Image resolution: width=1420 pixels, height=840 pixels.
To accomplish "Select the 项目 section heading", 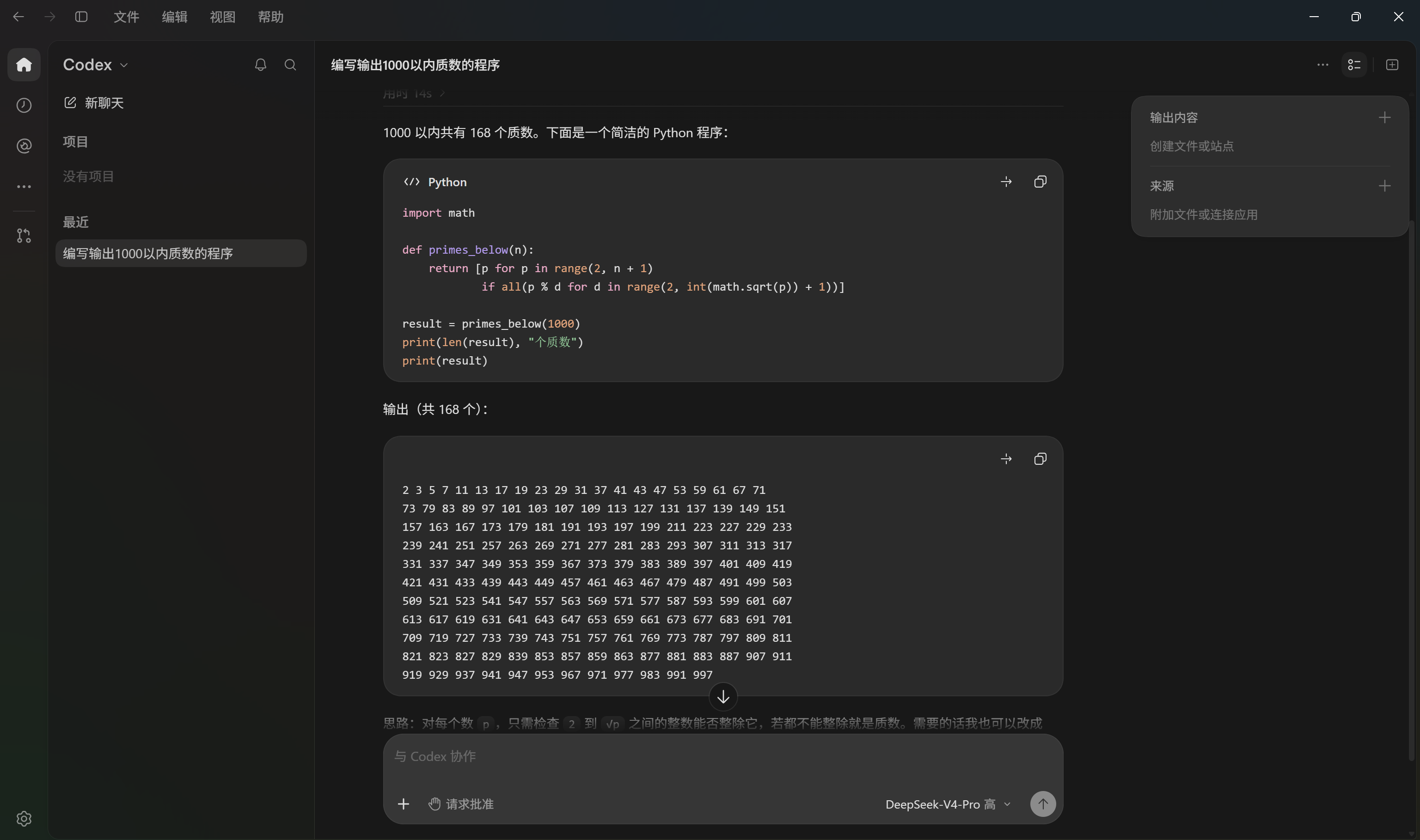I will 75,141.
